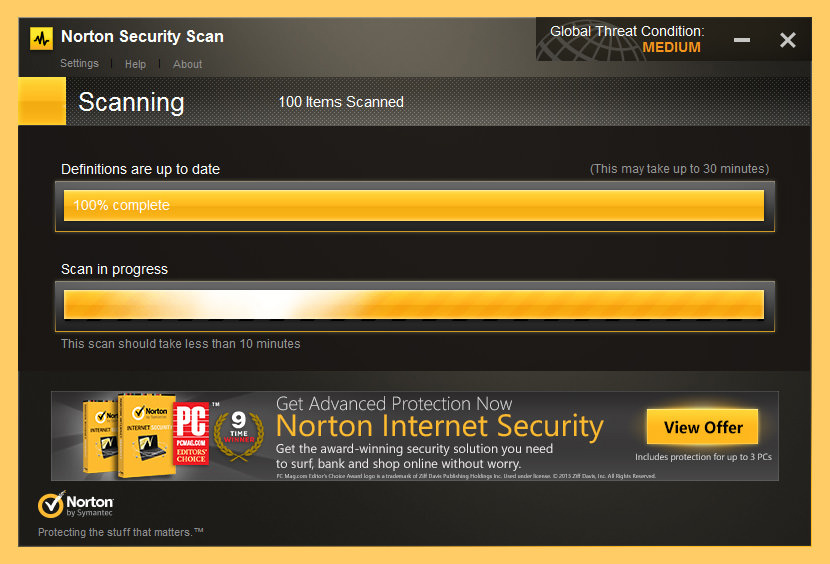Screen dimensions: 830x564
Task: Click the Norton Internet Security headline link
Action: click(x=439, y=427)
